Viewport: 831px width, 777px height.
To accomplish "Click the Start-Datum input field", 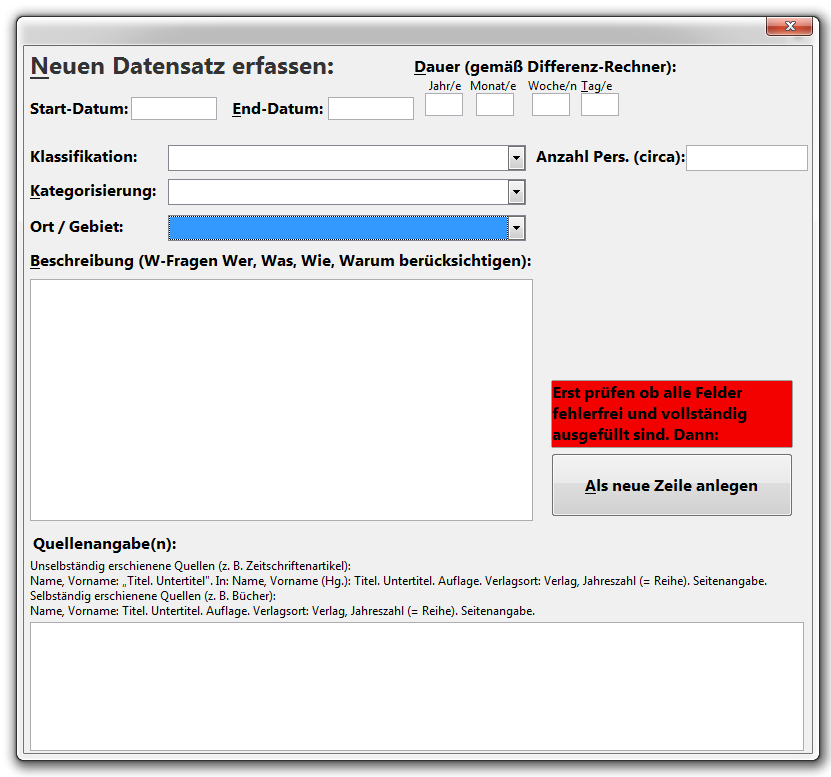I will pyautogui.click(x=173, y=108).
